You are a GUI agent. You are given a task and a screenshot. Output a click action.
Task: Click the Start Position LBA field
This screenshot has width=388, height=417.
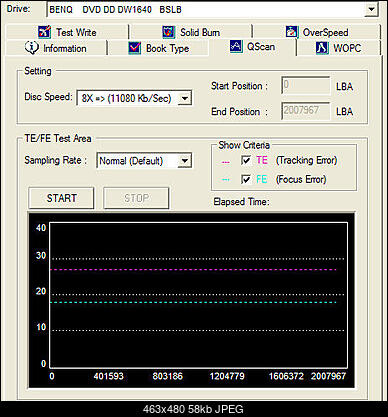(305, 86)
